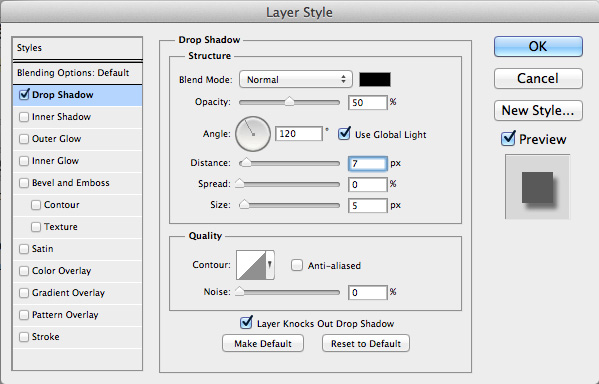Click the Angle value field
This screenshot has height=384, width=599.
(299, 134)
